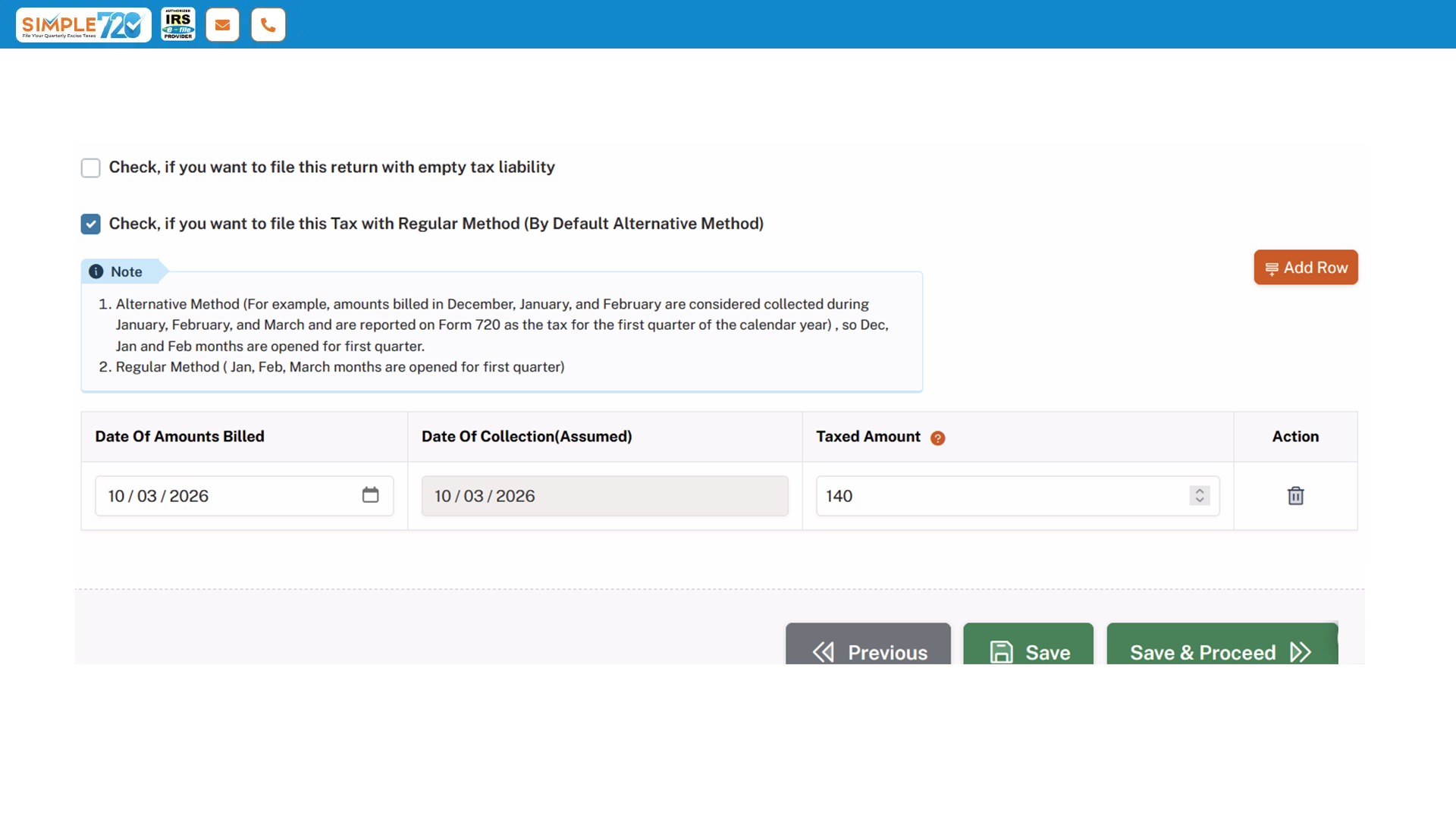
Task: Click the Regular Method note line
Action: click(340, 367)
